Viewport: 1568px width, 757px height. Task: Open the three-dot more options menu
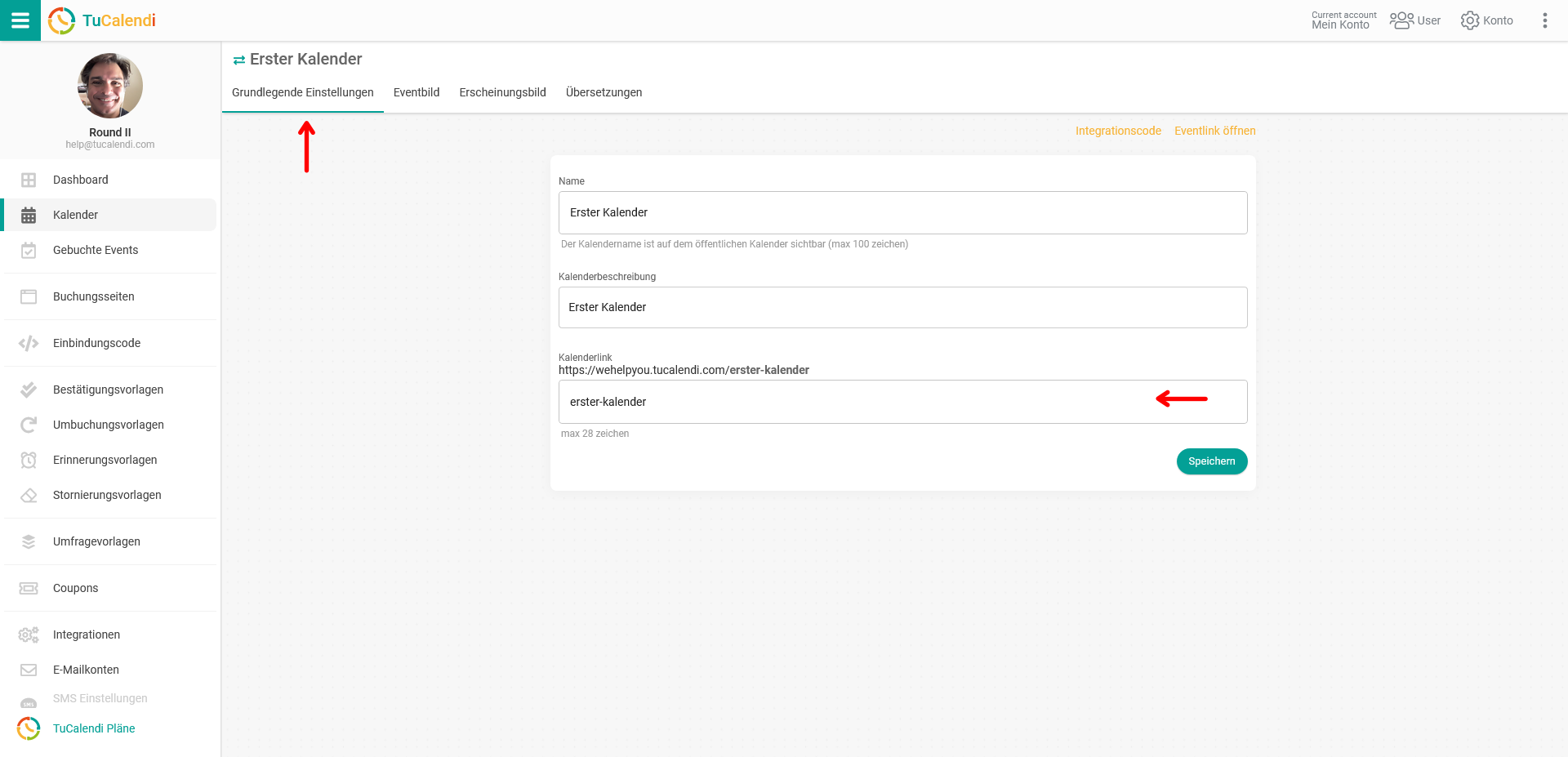point(1544,20)
